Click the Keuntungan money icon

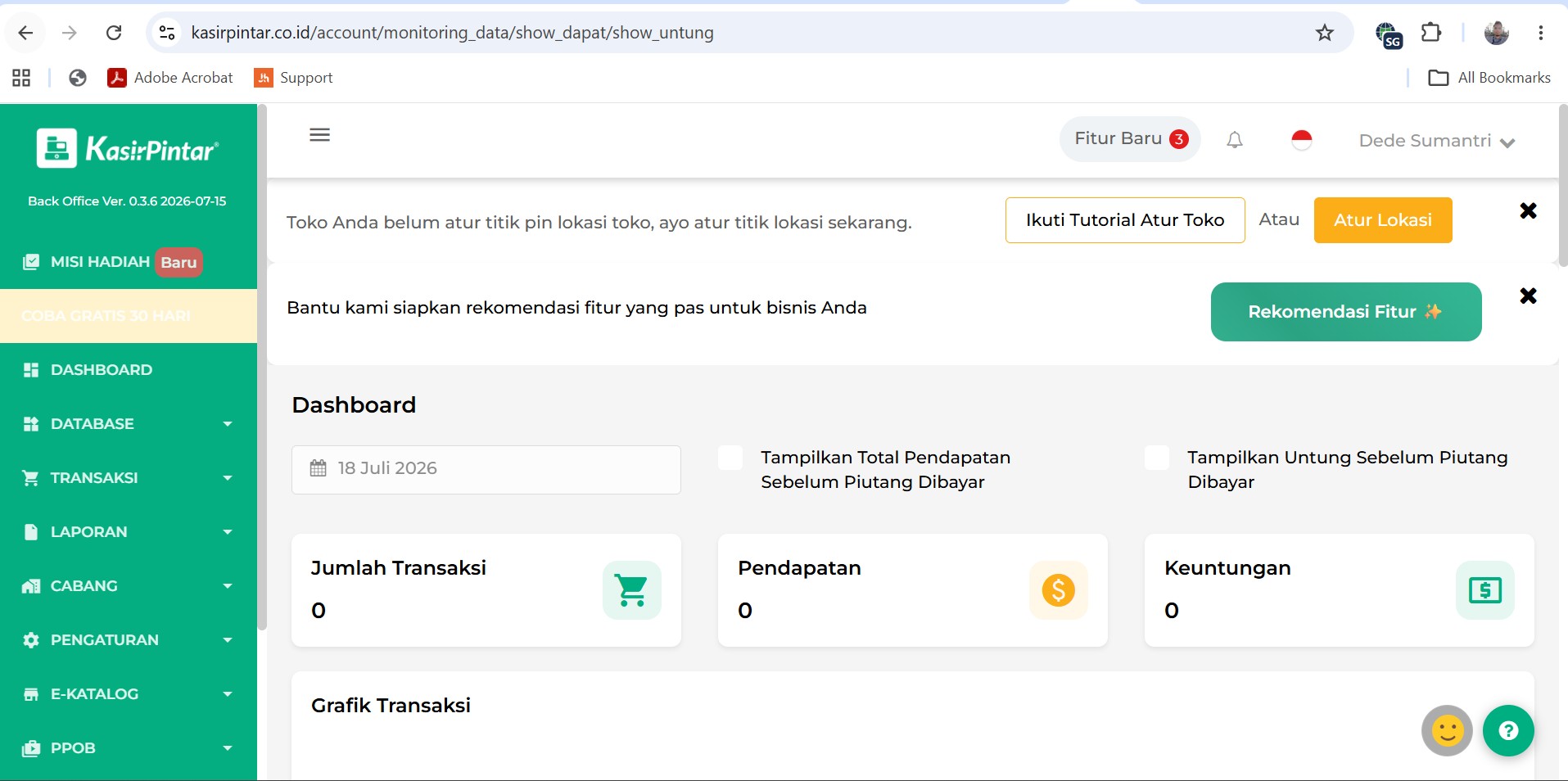[x=1485, y=590]
